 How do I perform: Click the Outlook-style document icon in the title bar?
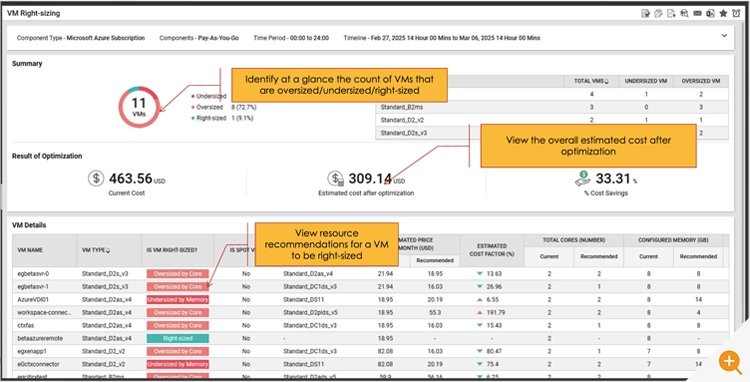(710, 13)
